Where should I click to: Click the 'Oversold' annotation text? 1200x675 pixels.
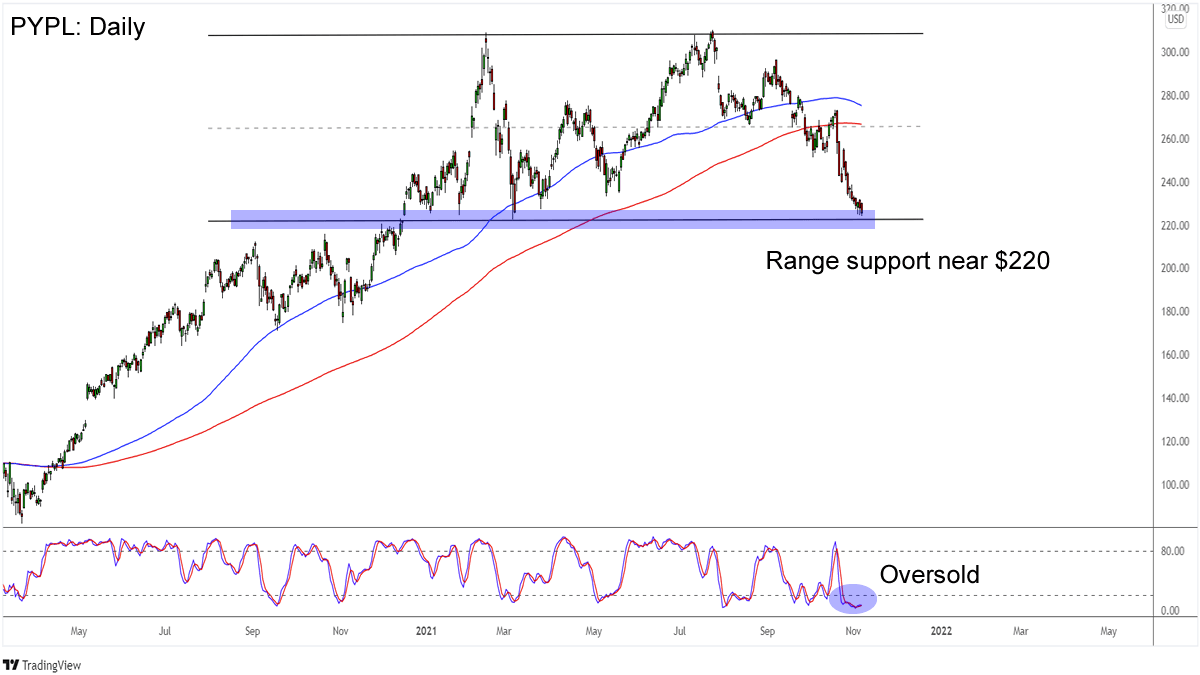[x=929, y=575]
